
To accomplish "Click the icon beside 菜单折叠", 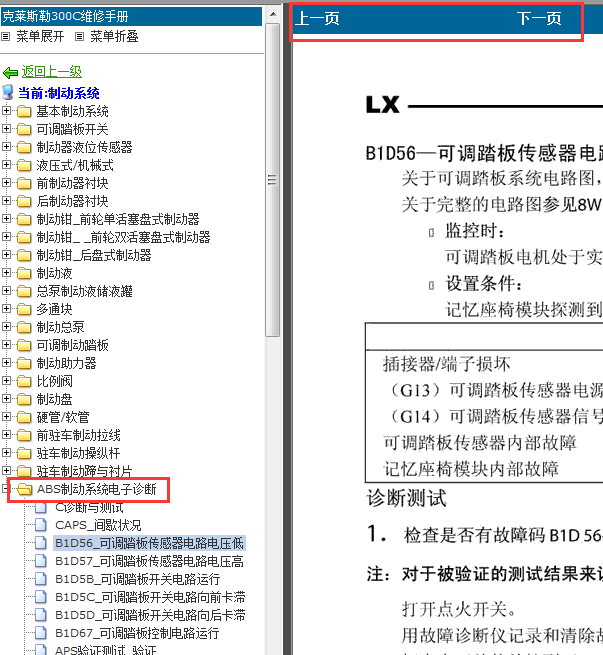I will [x=79, y=37].
